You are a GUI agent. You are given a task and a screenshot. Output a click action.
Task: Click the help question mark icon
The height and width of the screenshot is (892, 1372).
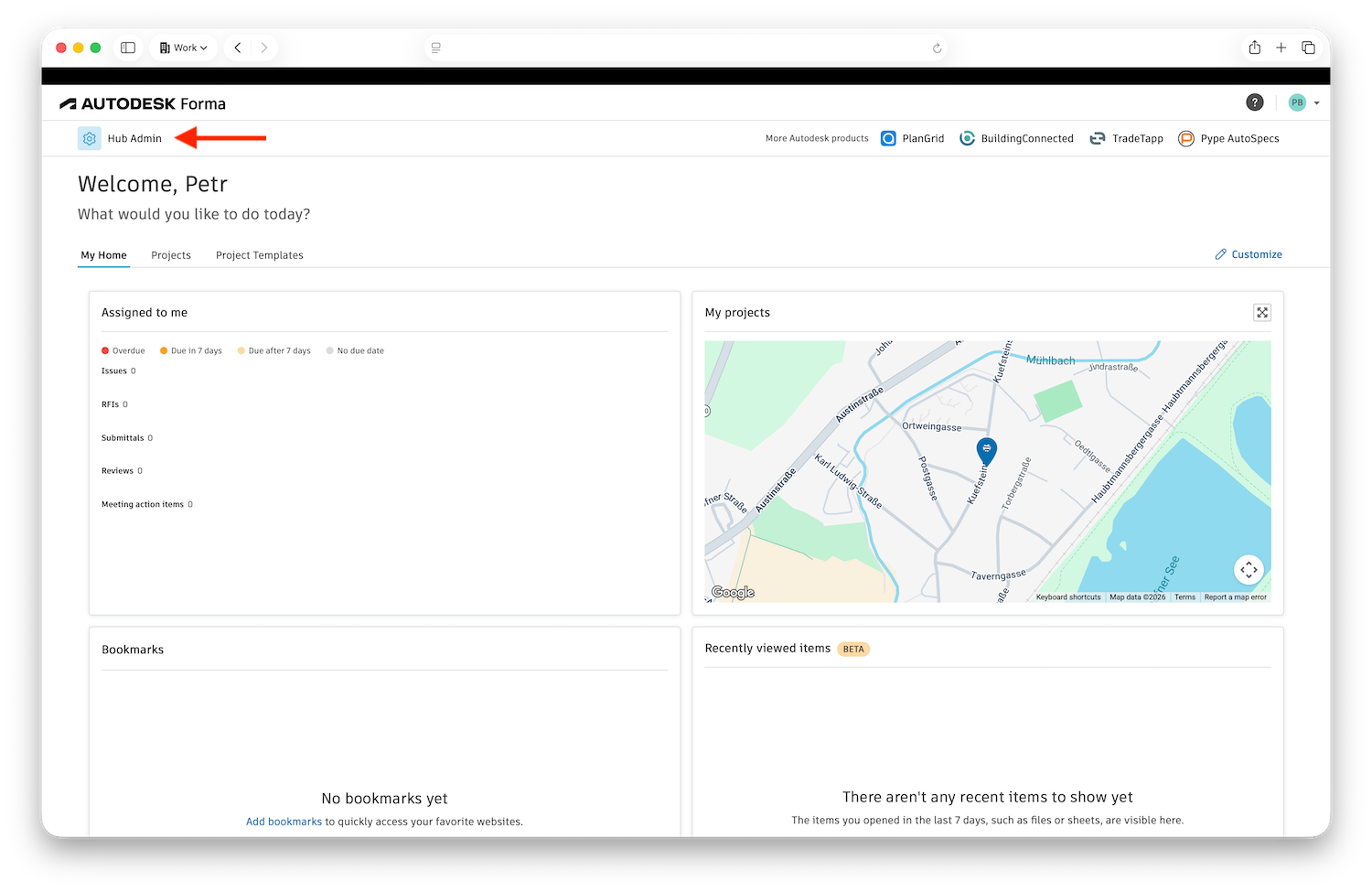point(1255,102)
